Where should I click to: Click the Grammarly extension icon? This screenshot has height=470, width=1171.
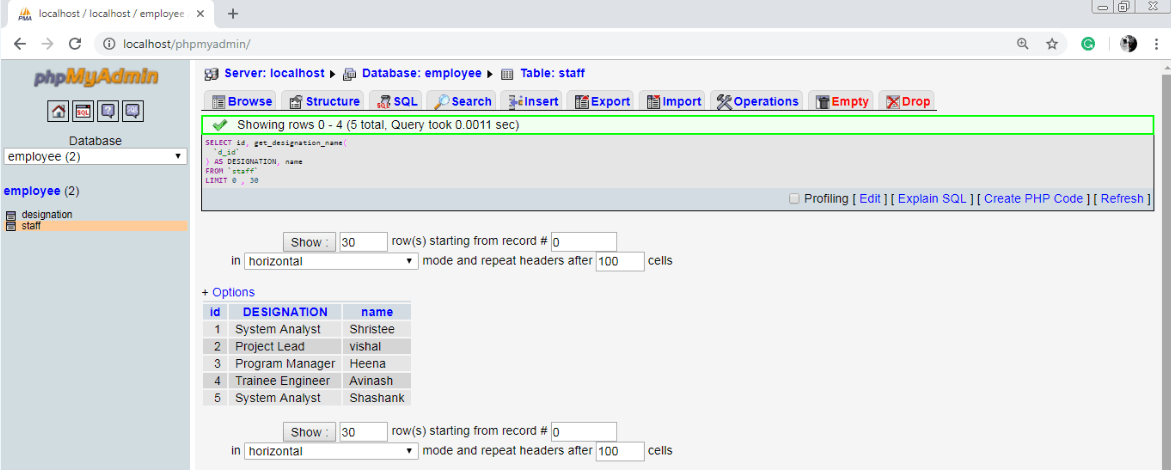pyautogui.click(x=1089, y=44)
